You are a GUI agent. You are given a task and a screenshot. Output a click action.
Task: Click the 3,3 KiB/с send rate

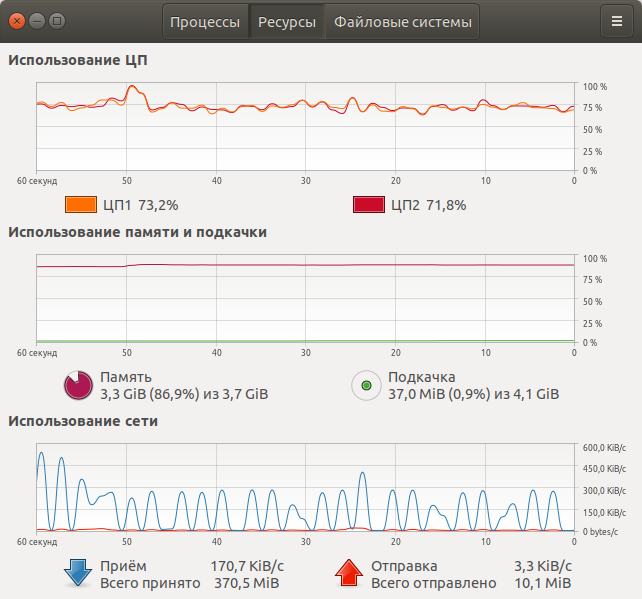543,566
